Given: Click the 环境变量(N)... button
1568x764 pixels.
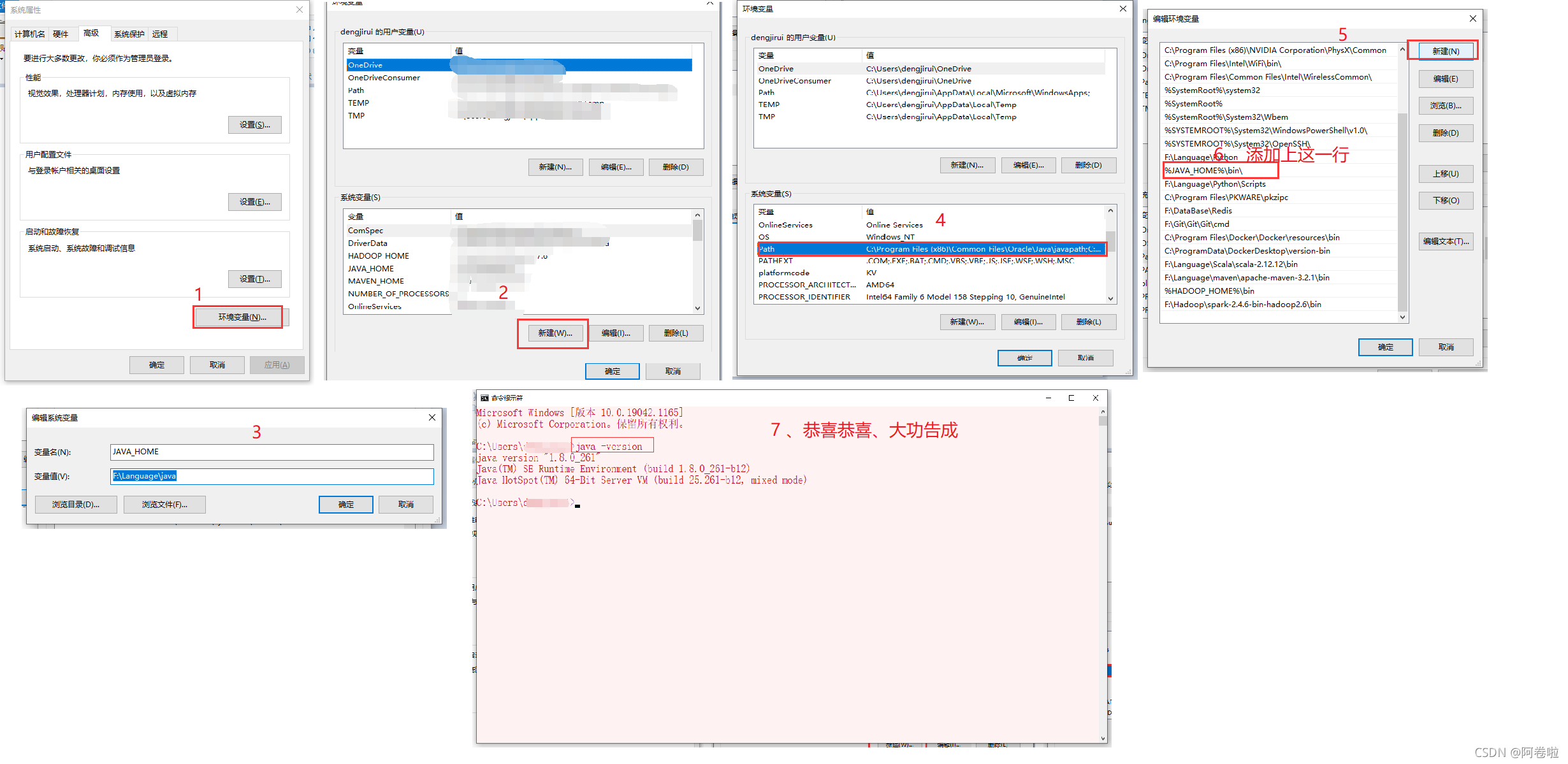Looking at the screenshot, I should pos(242,317).
